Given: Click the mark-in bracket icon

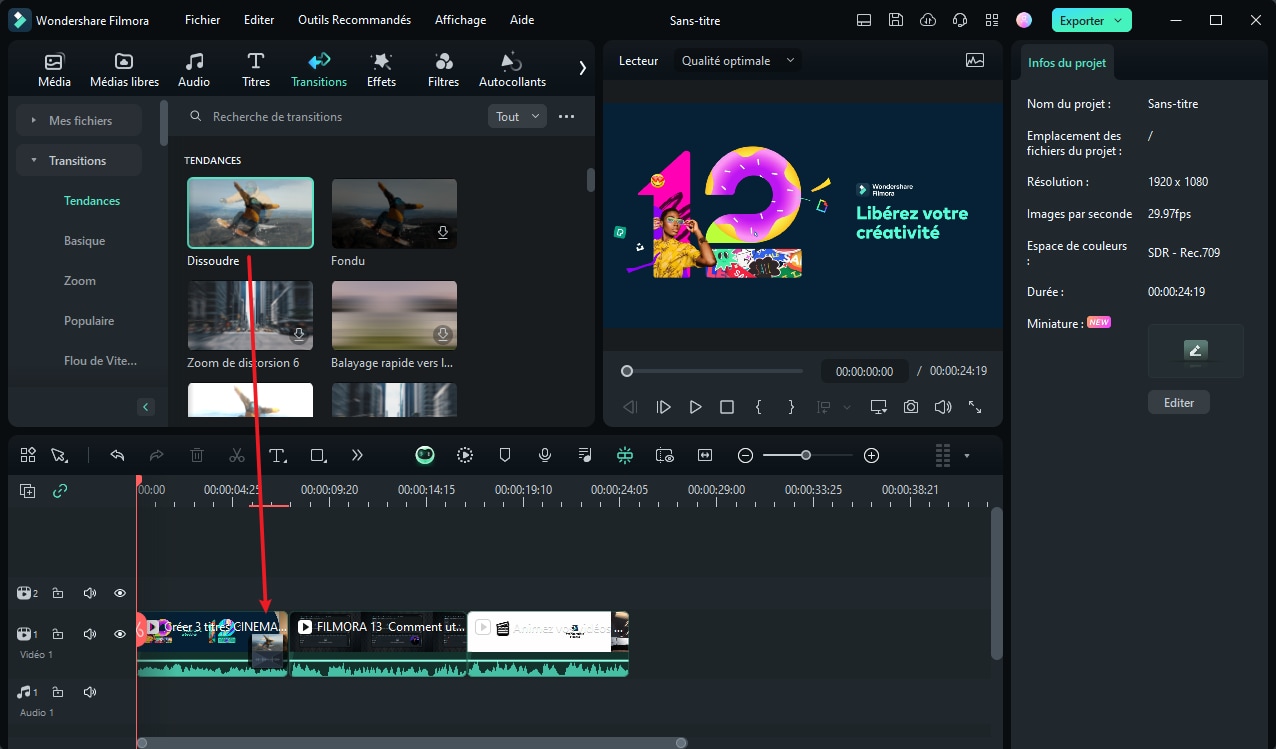Looking at the screenshot, I should tap(759, 407).
